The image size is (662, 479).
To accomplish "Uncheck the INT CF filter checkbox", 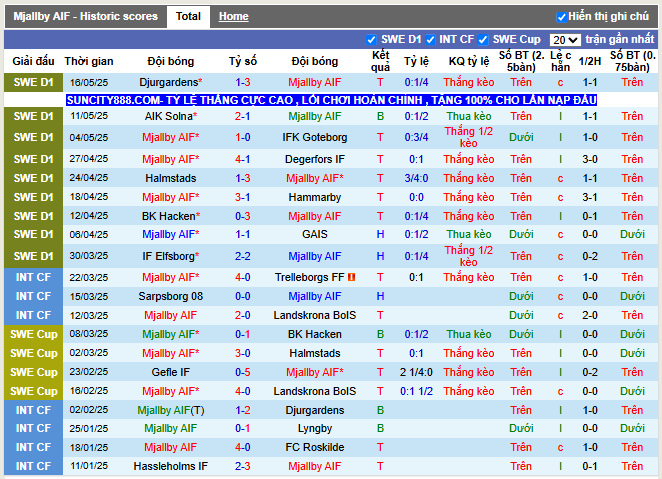I will (430, 40).
